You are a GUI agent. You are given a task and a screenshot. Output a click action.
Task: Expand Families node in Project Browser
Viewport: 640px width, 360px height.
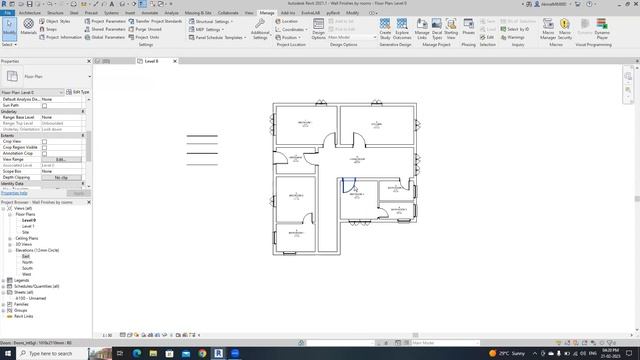tap(3, 304)
